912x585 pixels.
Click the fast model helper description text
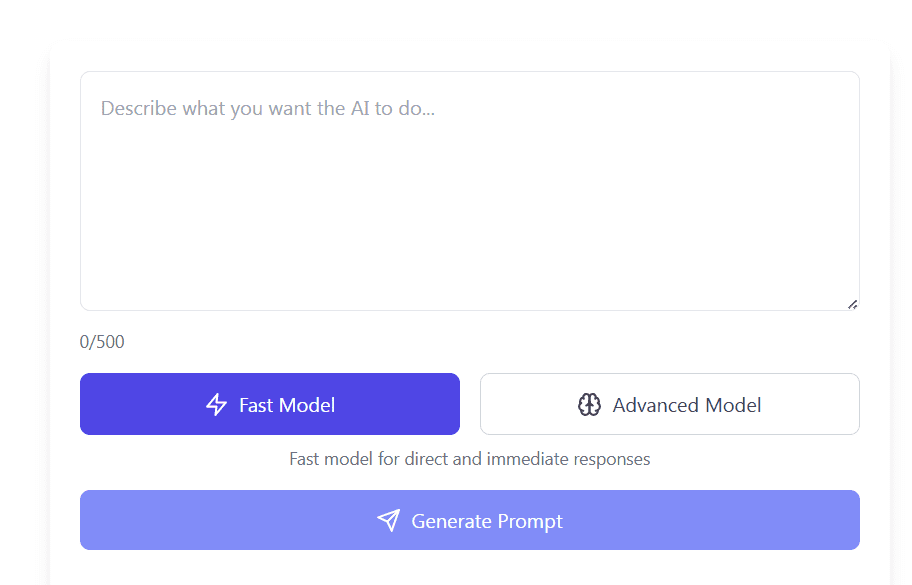469,458
